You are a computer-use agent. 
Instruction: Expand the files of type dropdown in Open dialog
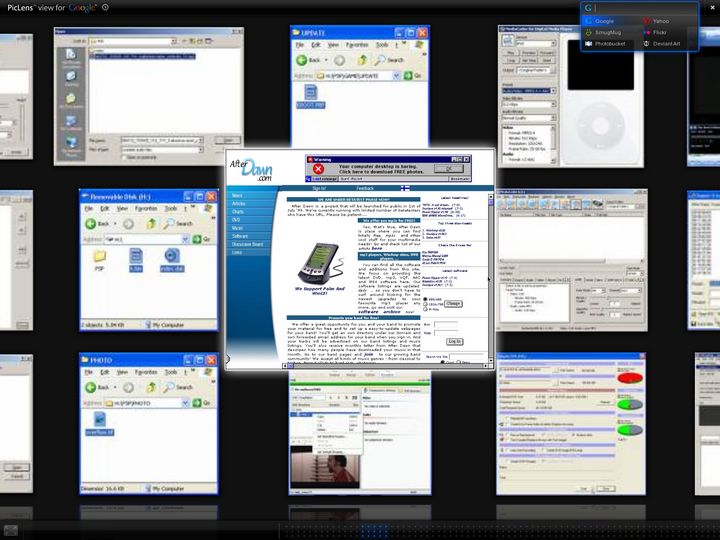pyautogui.click(x=200, y=150)
